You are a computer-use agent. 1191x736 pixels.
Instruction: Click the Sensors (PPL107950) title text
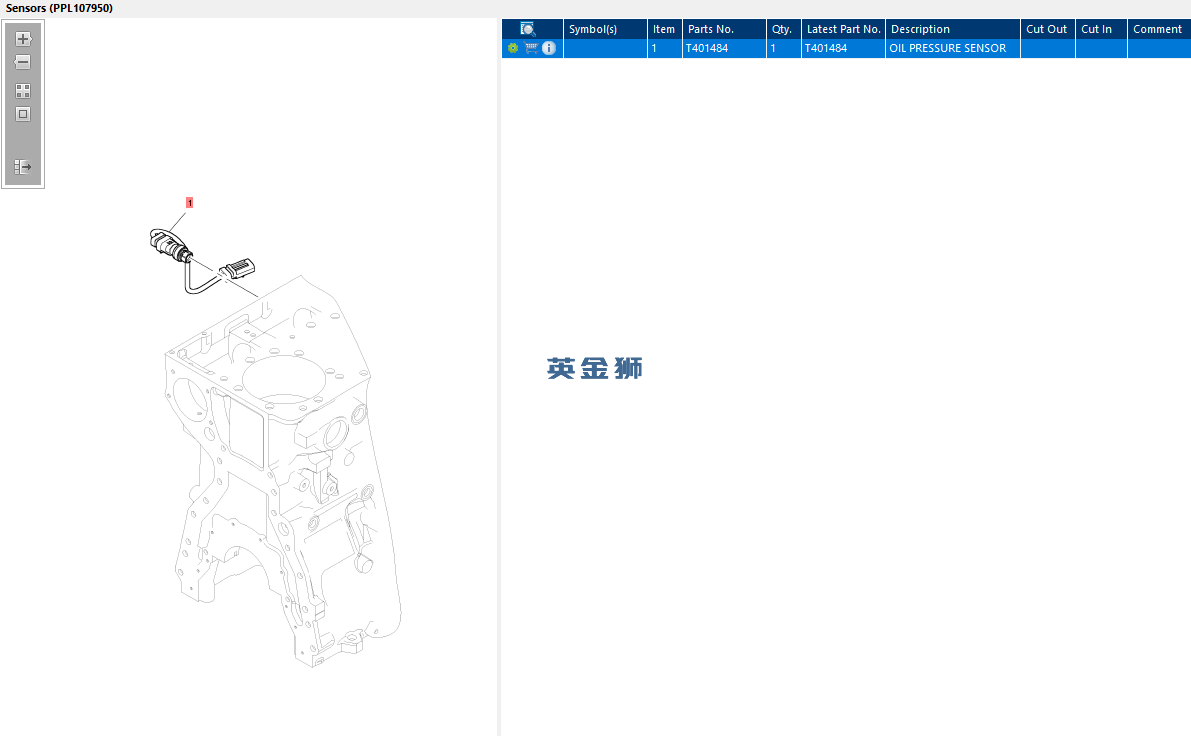click(x=59, y=8)
